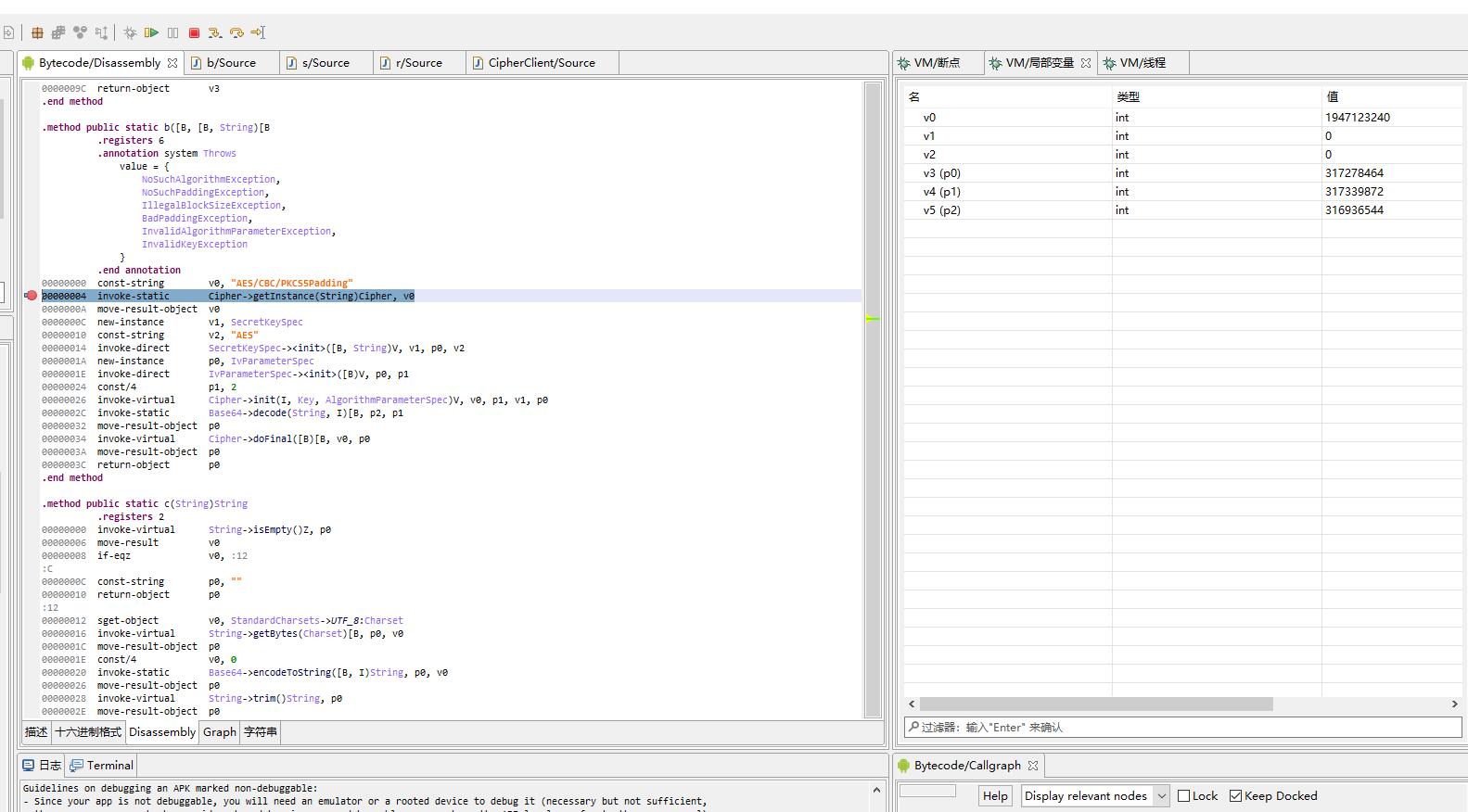Screen dimensions: 1468x812
Task: Select the v2 variable row
Action: click(x=1183, y=155)
